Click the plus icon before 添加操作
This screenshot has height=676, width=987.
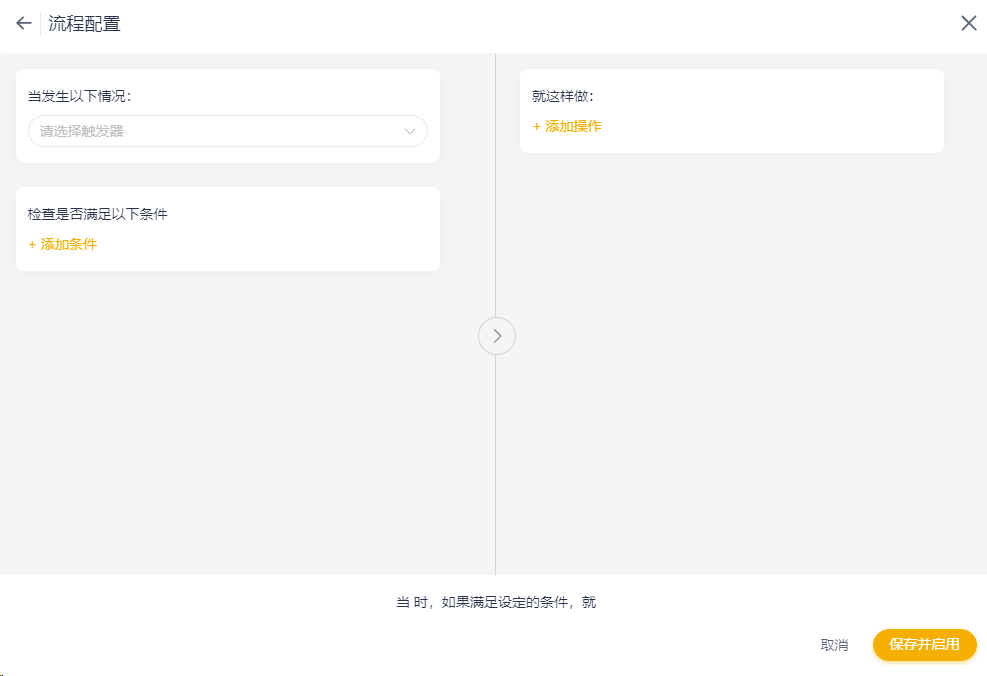[536, 126]
